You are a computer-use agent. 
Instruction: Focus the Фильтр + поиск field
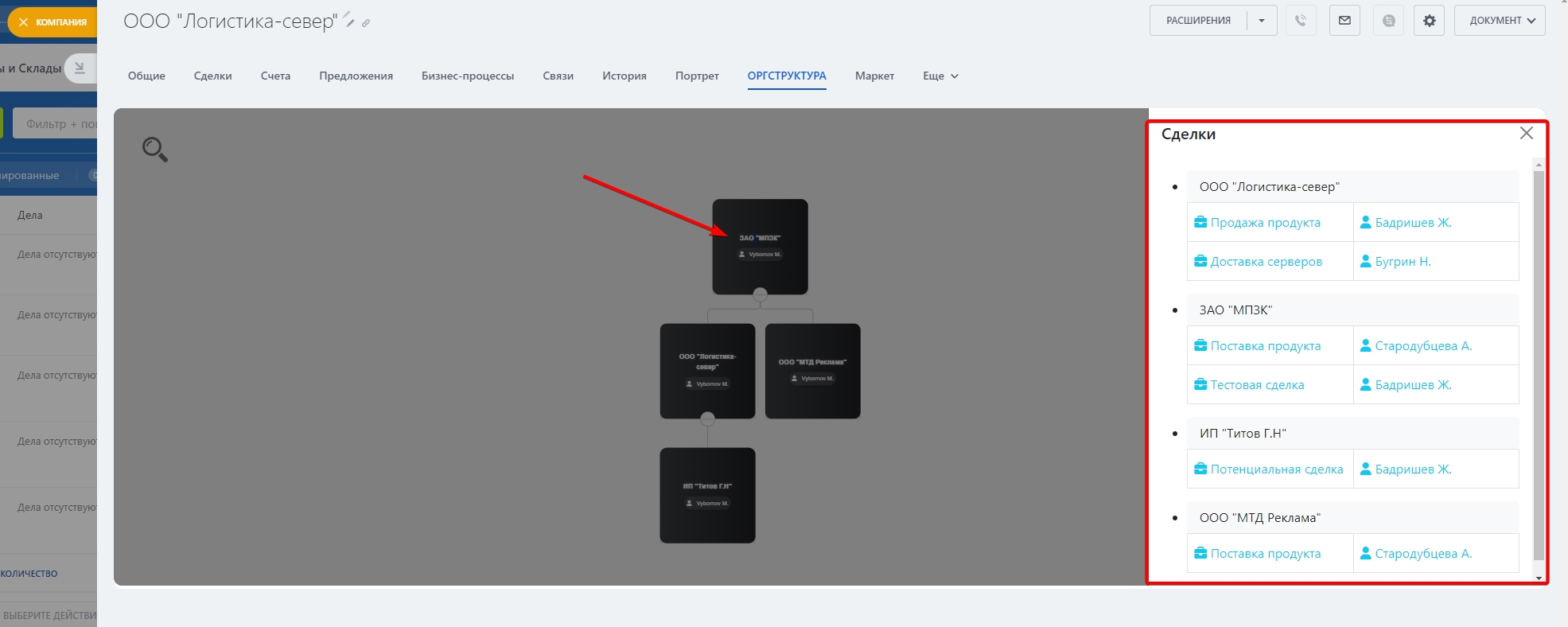(x=56, y=124)
